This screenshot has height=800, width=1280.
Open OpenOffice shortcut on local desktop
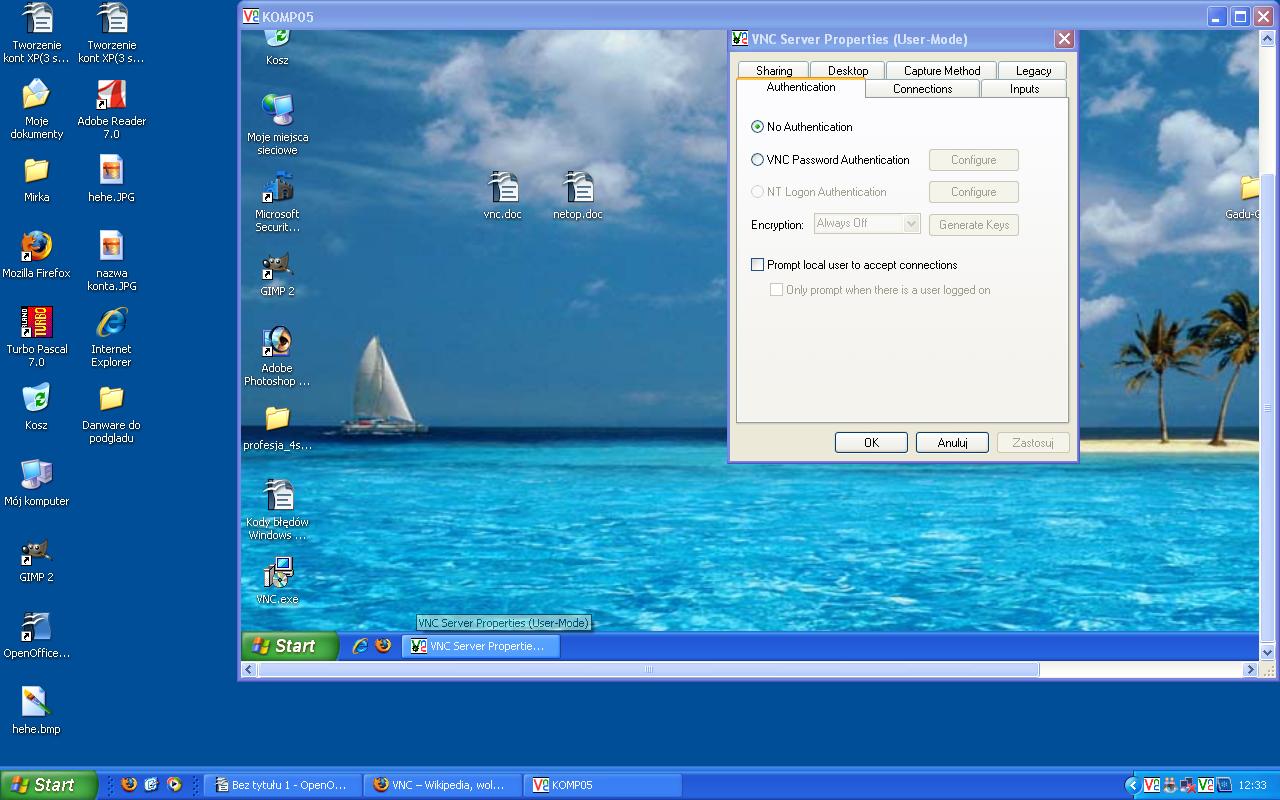coord(36,635)
